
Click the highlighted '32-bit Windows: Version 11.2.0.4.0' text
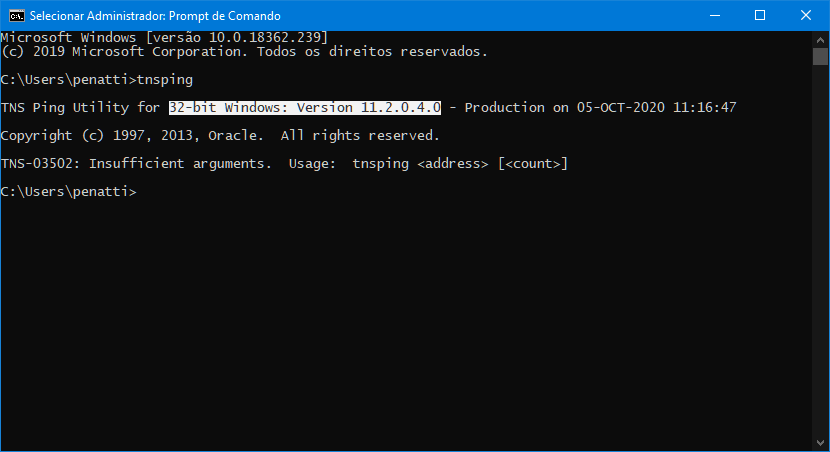tap(305, 107)
